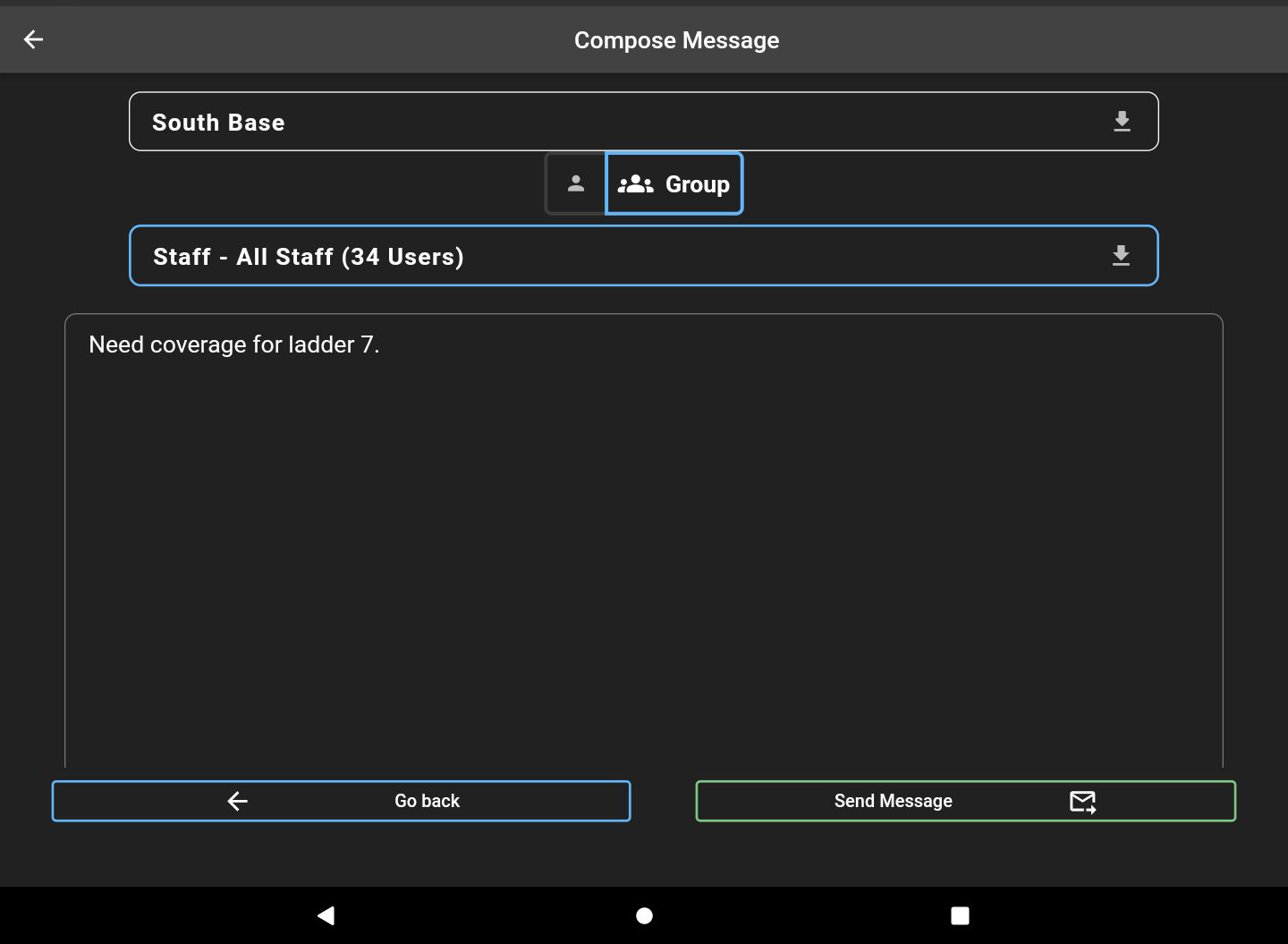
Task: Click the Send Message button
Action: coord(965,801)
